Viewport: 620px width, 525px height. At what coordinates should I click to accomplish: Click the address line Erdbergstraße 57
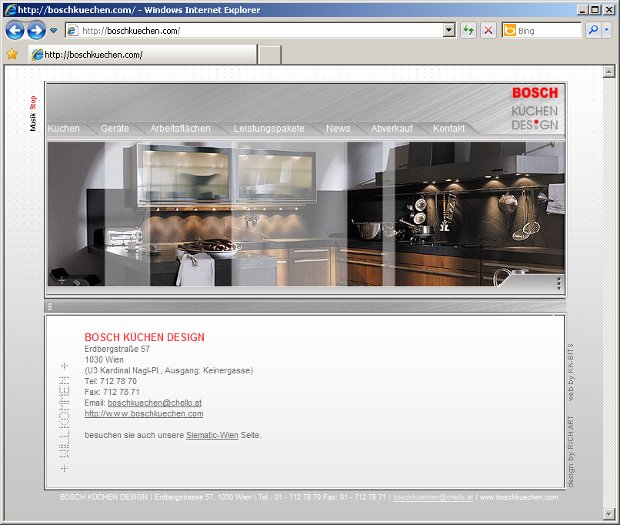tap(117, 349)
